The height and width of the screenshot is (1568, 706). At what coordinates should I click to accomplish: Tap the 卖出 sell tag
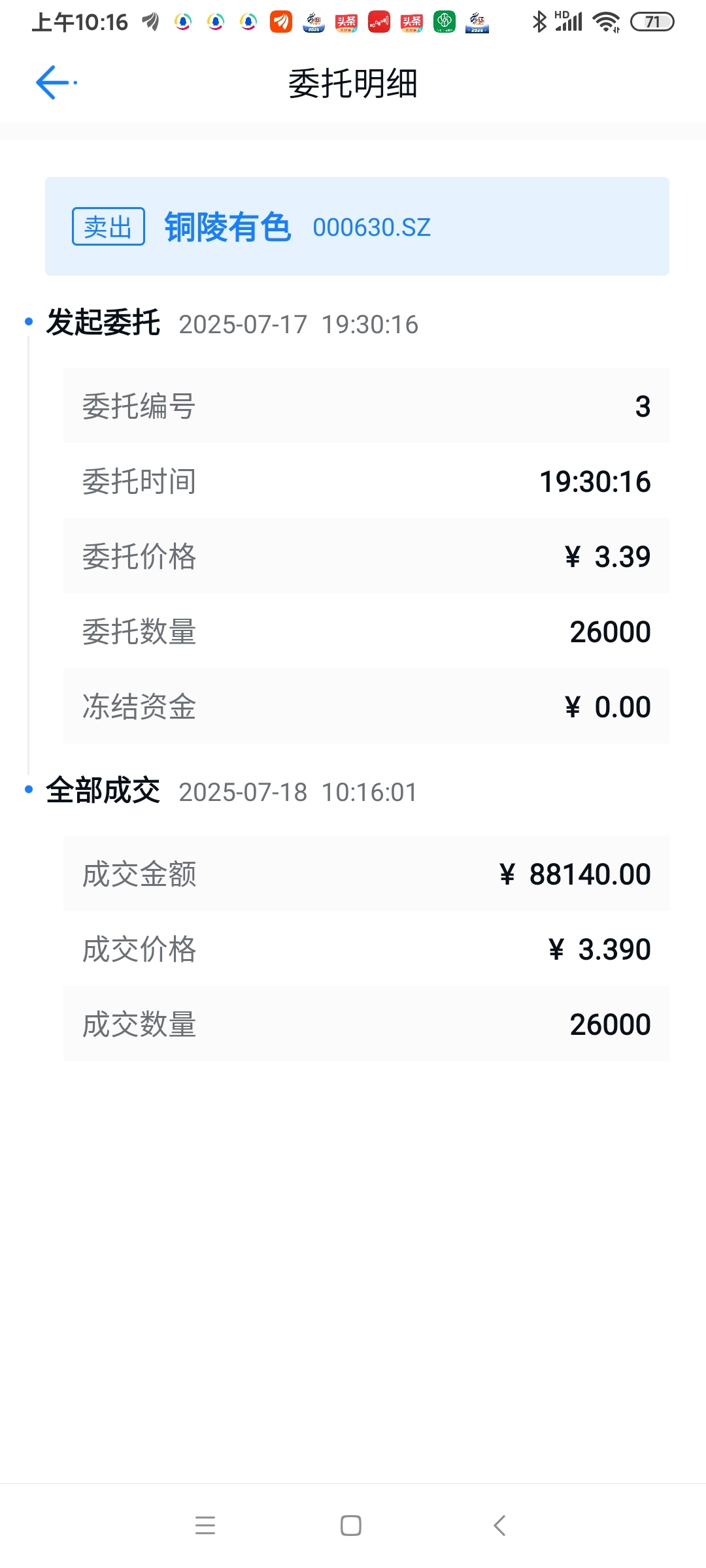109,227
